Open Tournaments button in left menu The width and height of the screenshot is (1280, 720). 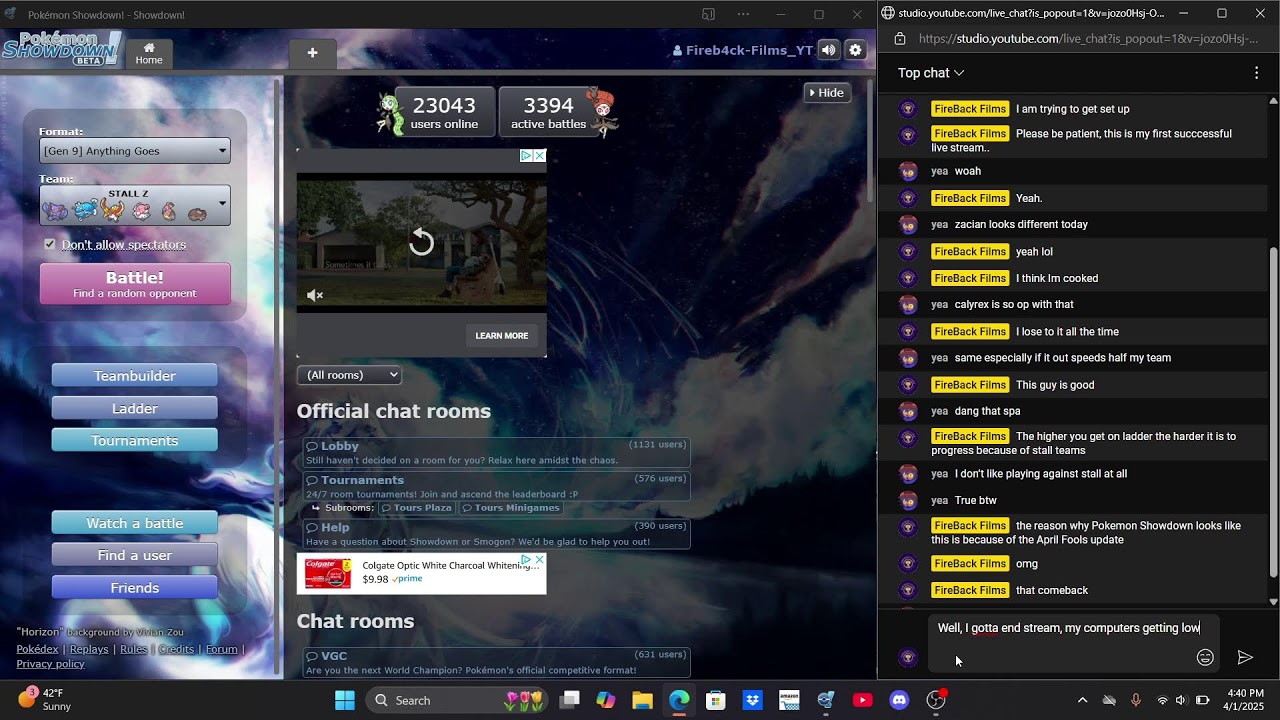135,440
